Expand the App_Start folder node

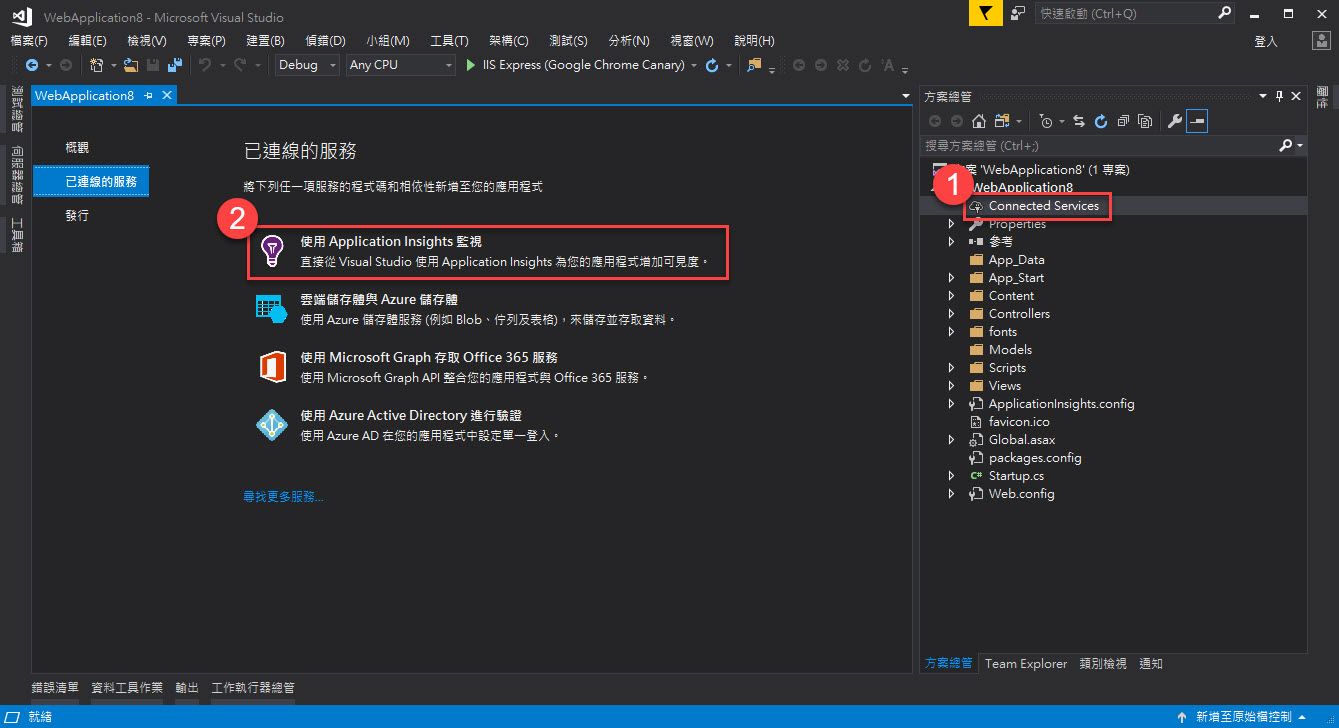pyautogui.click(x=951, y=278)
